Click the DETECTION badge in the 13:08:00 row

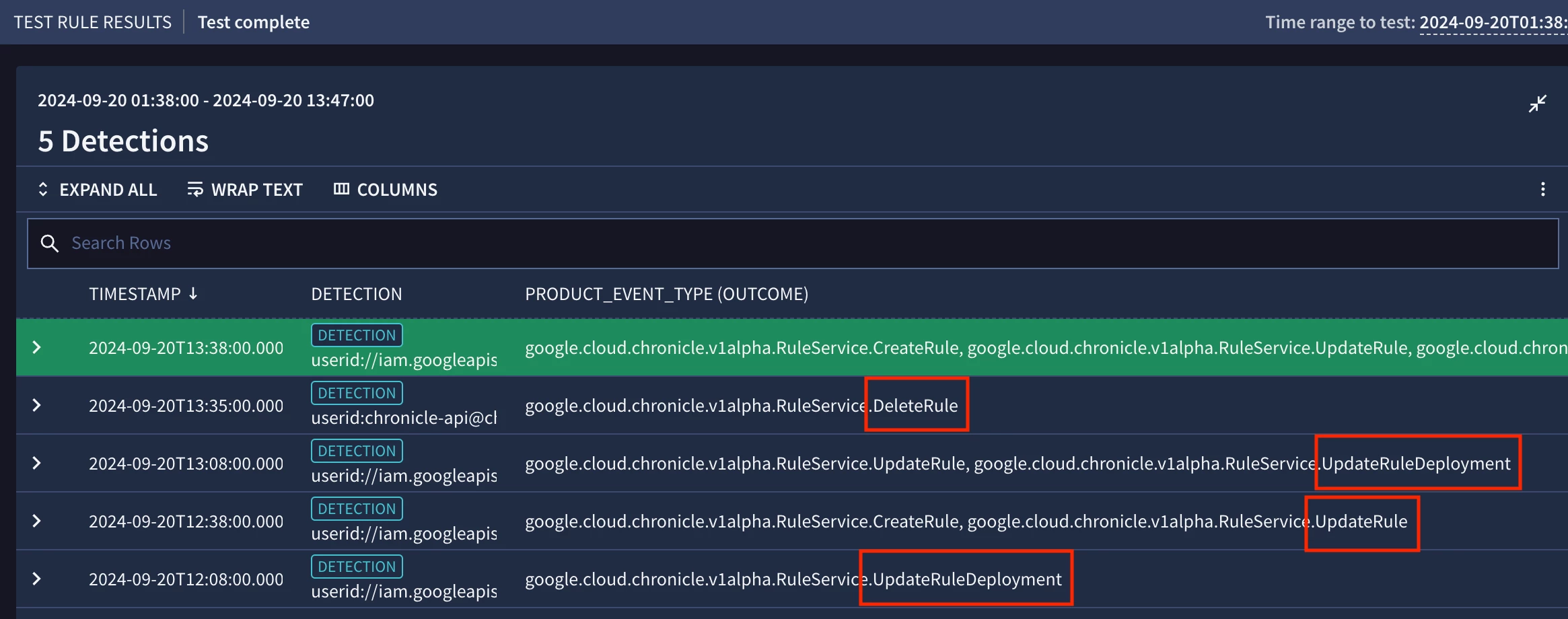pos(357,451)
